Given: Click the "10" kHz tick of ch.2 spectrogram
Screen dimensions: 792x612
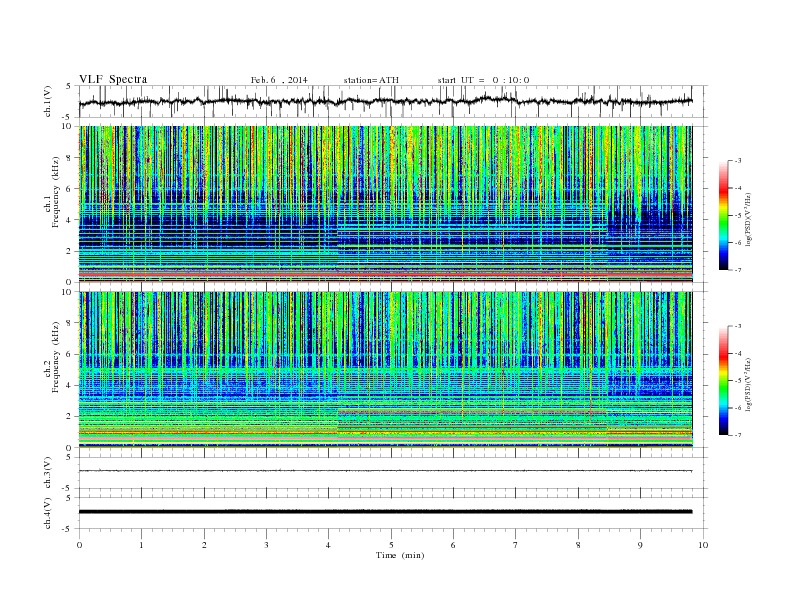Looking at the screenshot, I should (x=67, y=292).
